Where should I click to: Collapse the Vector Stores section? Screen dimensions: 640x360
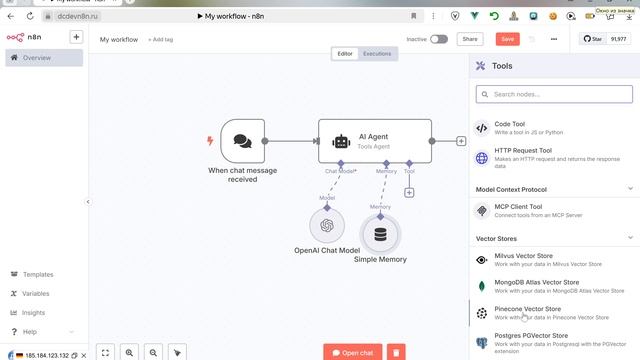(x=630, y=238)
